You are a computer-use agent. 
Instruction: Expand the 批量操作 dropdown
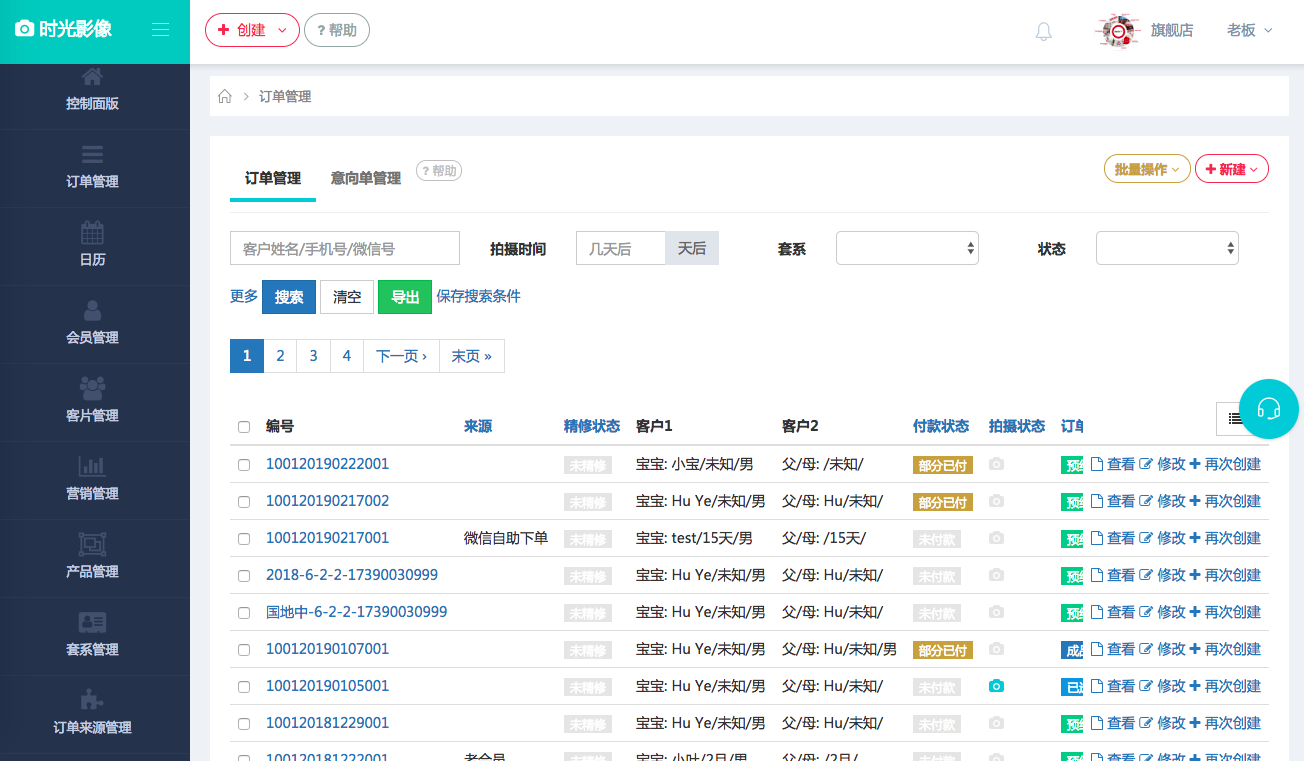[x=1146, y=168]
